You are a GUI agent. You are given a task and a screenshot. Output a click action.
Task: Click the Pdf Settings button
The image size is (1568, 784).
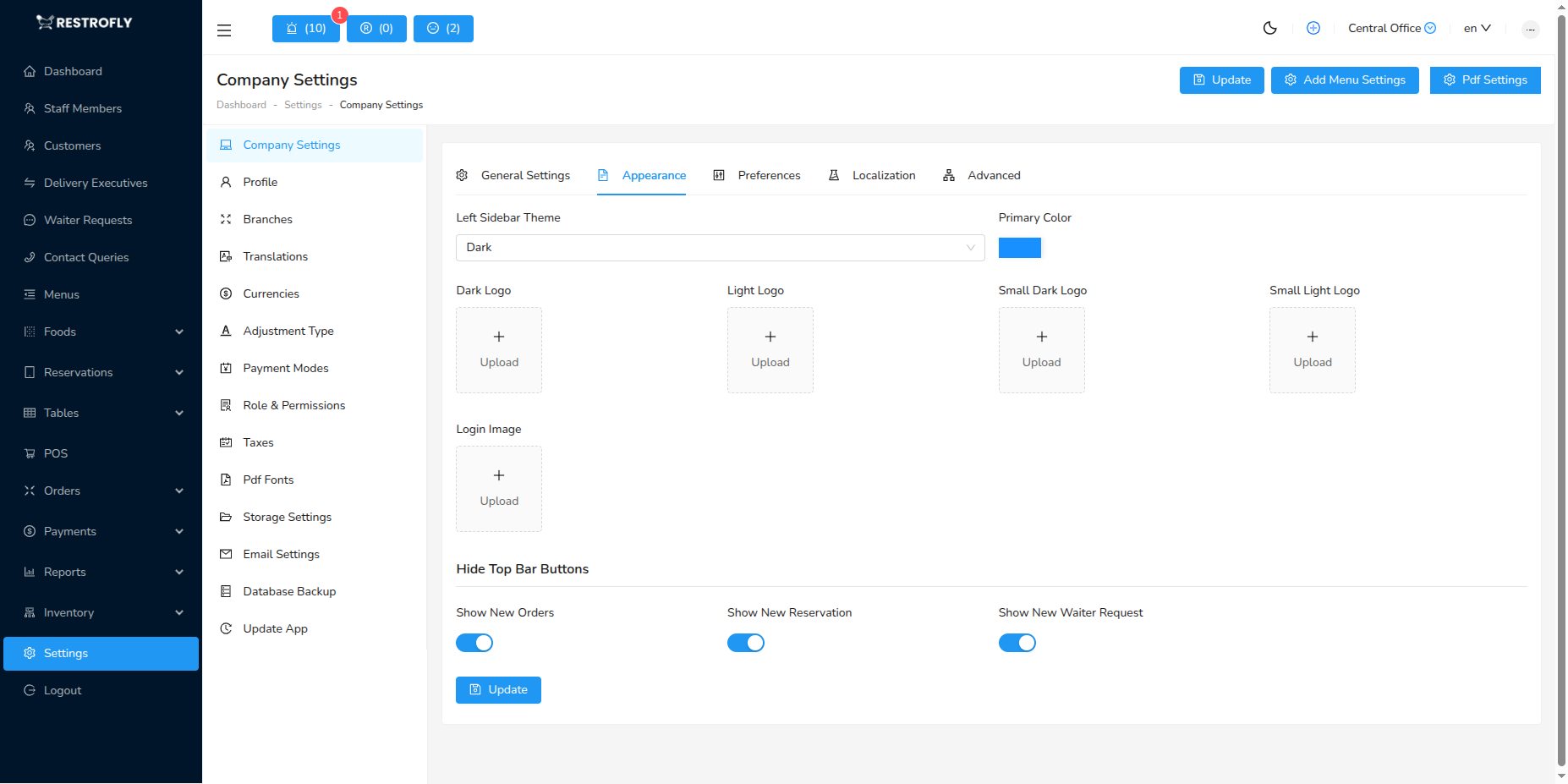(1484, 80)
